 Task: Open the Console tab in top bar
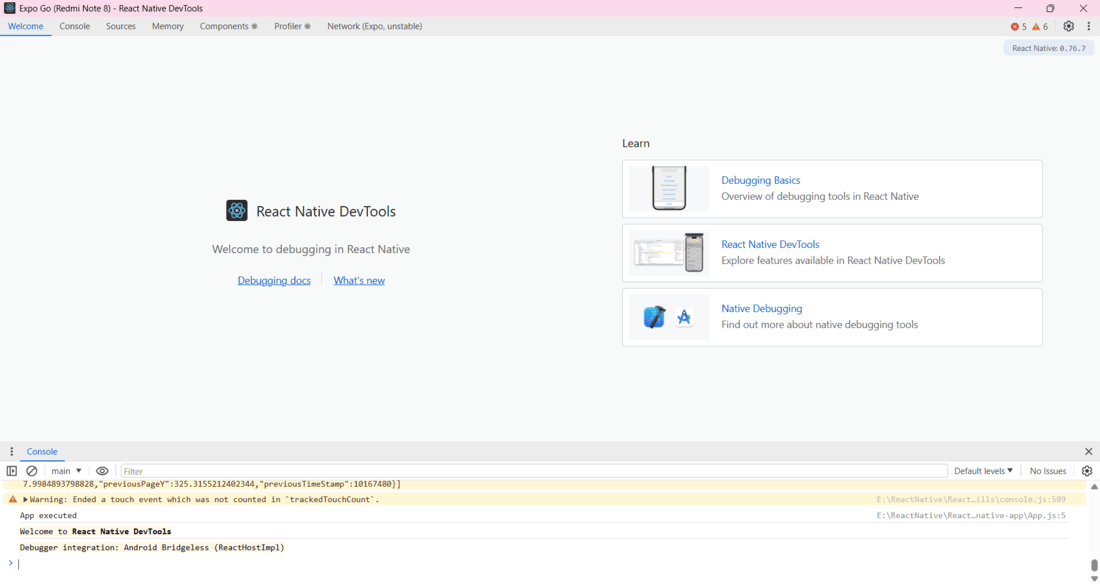click(74, 26)
